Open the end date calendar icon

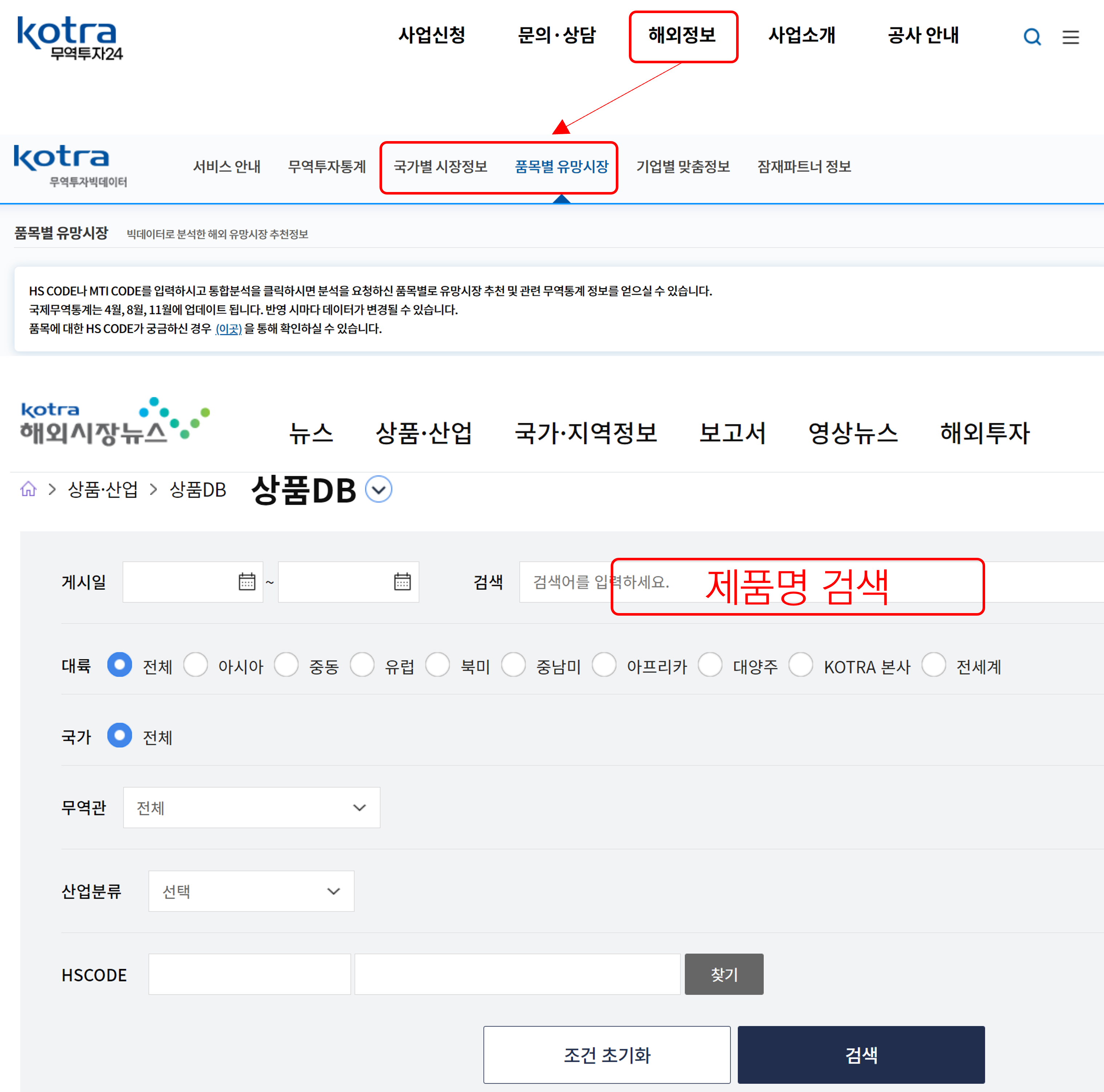402,581
